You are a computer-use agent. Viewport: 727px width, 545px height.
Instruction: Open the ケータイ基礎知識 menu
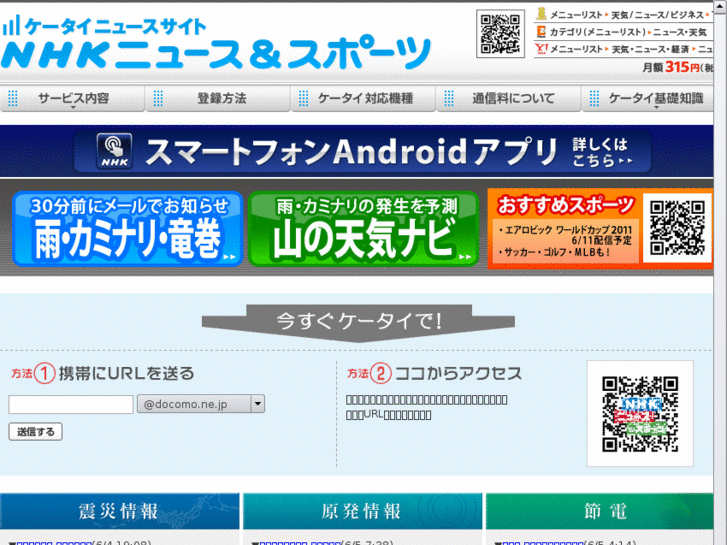(x=648, y=98)
